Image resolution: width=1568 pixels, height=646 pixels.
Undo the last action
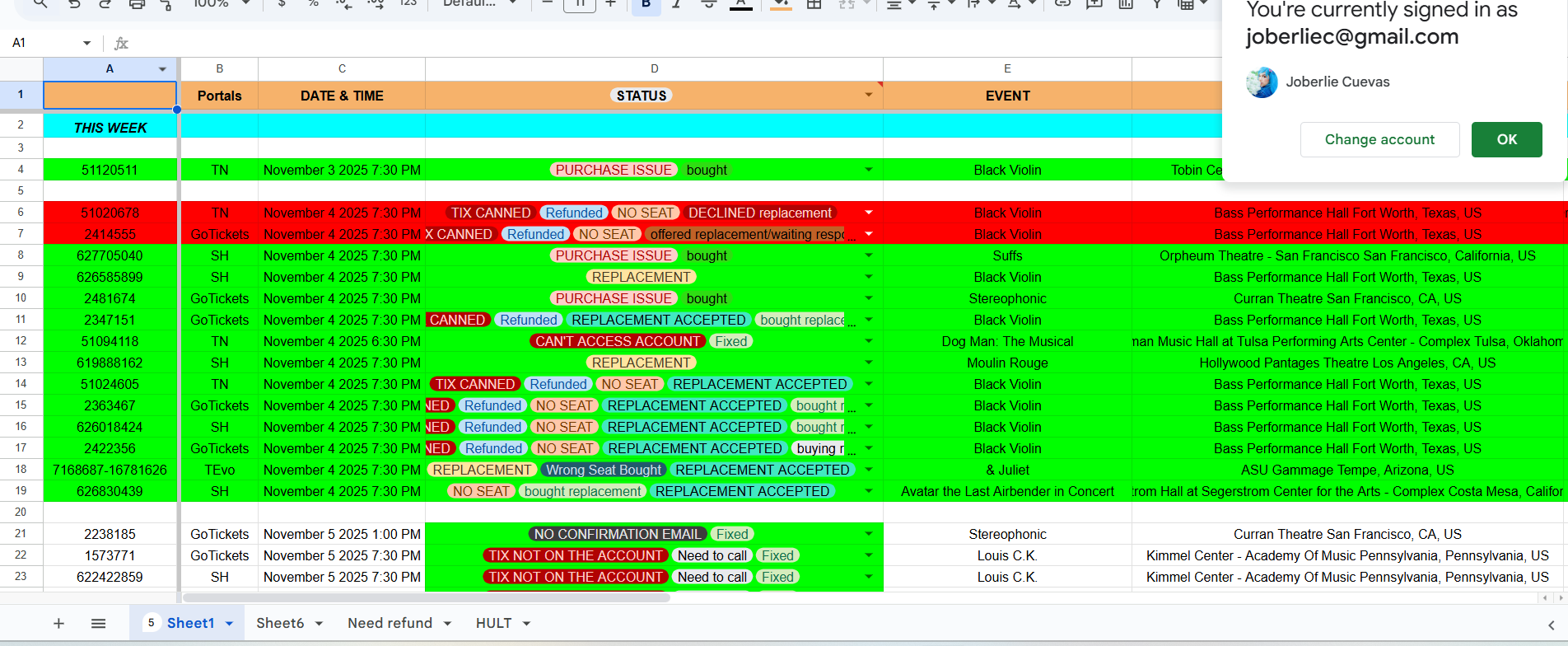tap(74, 4)
